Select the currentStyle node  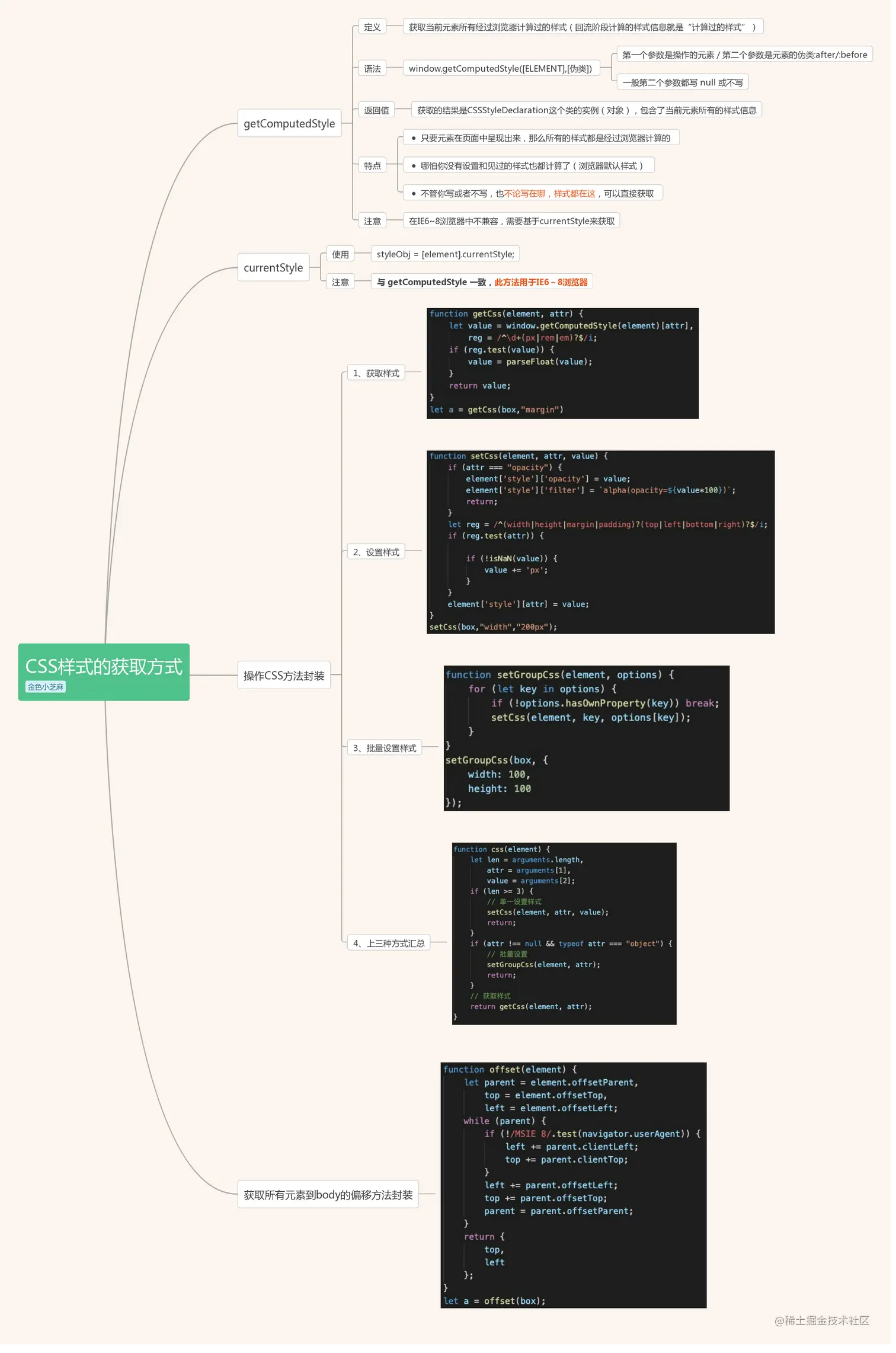click(x=275, y=269)
